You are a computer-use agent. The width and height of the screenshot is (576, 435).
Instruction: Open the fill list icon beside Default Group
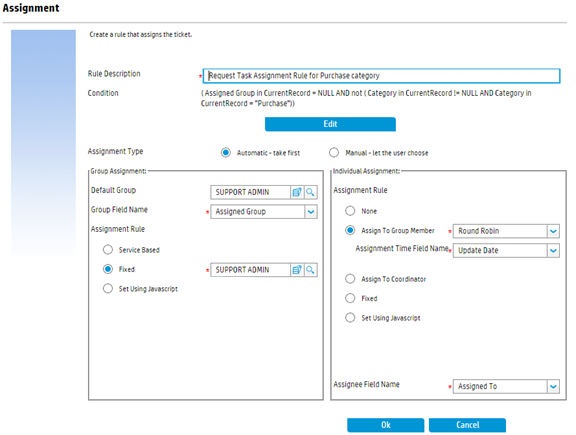[297, 192]
